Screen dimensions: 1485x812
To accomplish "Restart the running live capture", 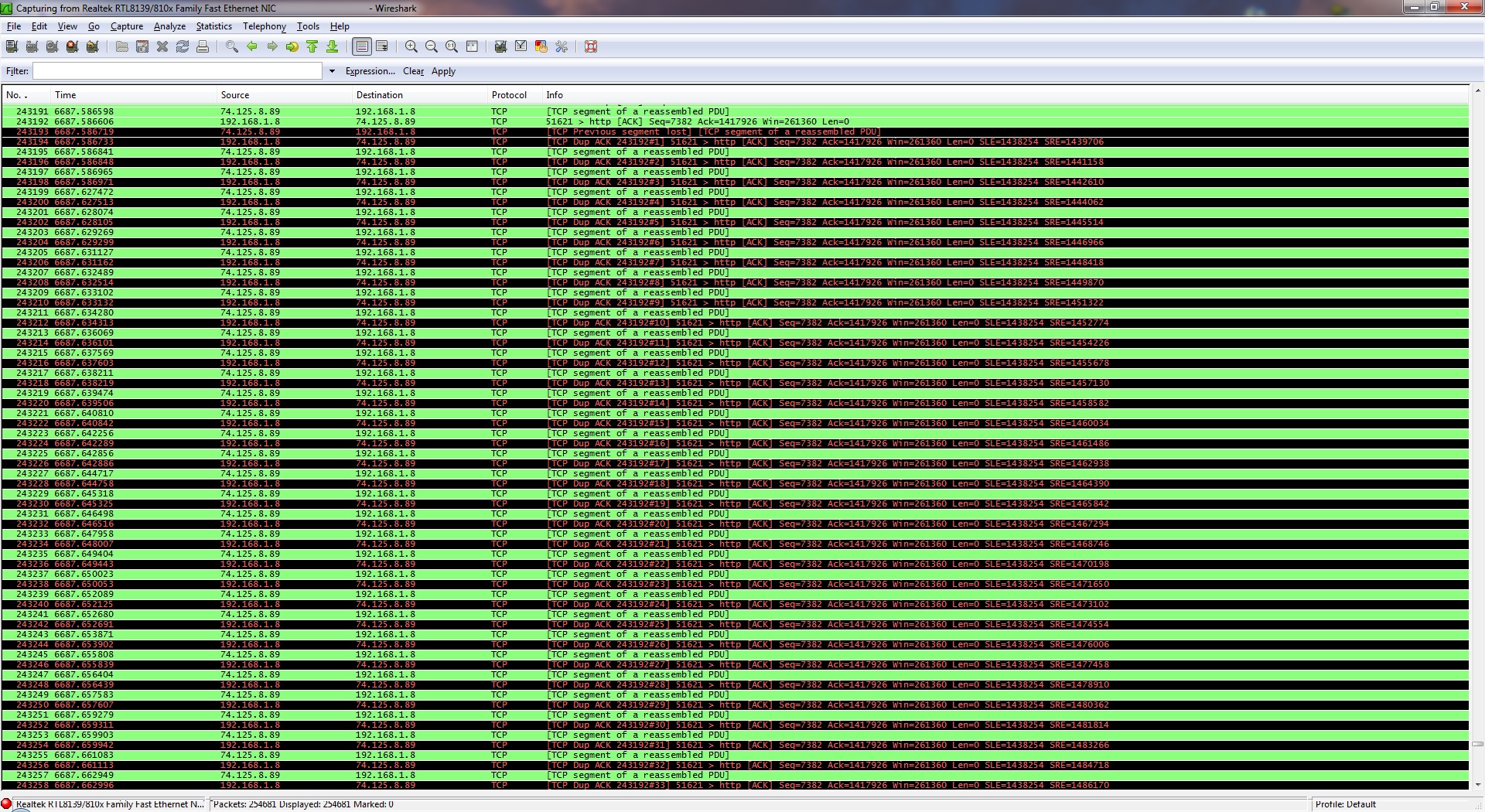I will [92, 46].
